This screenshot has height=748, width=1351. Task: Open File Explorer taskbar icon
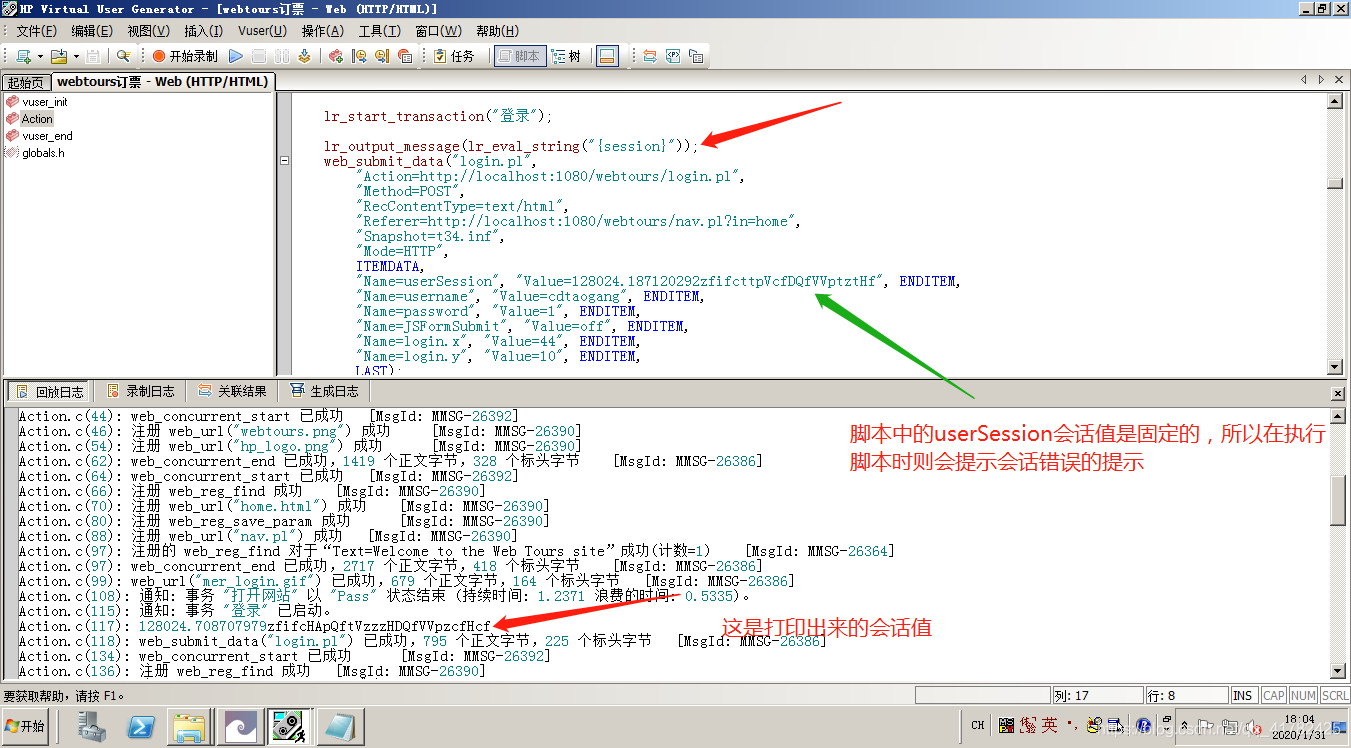(189, 726)
